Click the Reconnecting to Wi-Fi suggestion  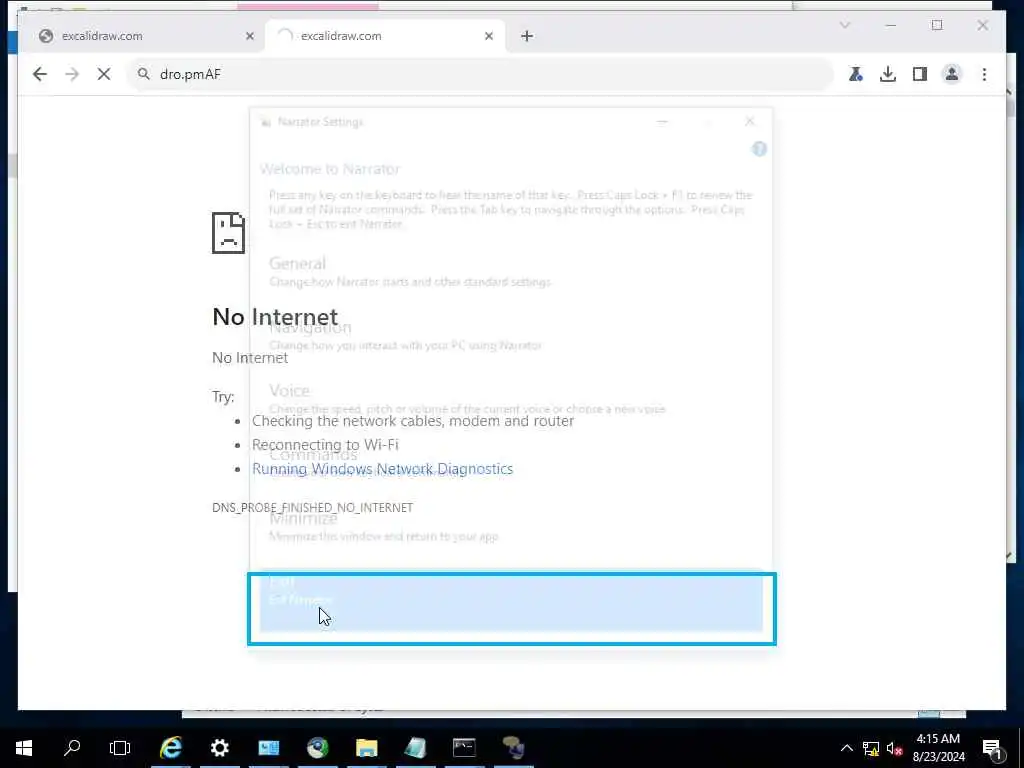coord(325,445)
